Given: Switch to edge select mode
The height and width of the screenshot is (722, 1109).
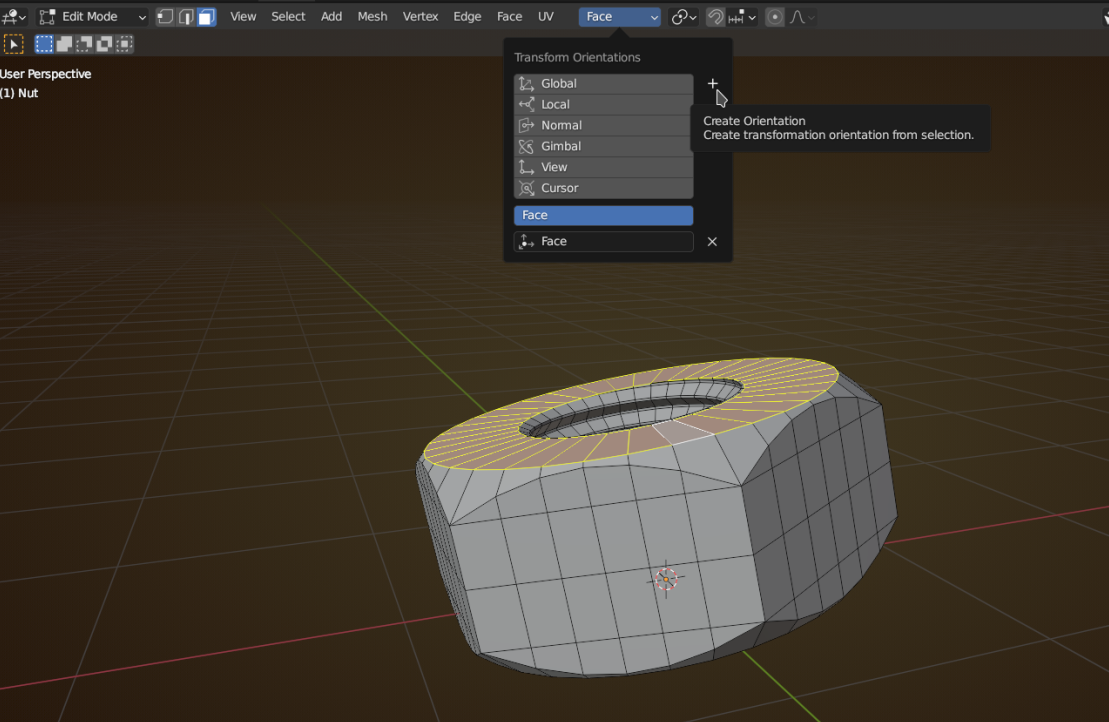Looking at the screenshot, I should tap(186, 17).
